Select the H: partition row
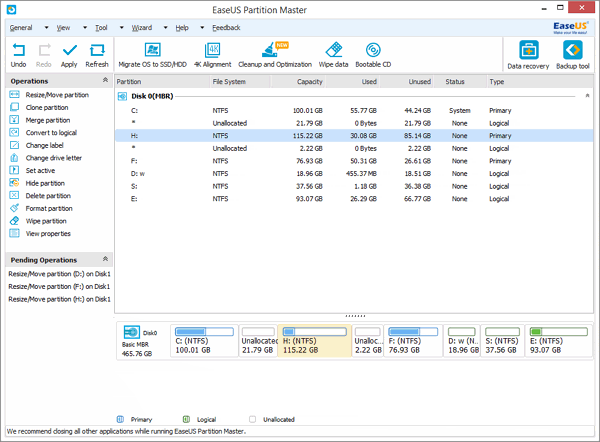 pyautogui.click(x=354, y=136)
